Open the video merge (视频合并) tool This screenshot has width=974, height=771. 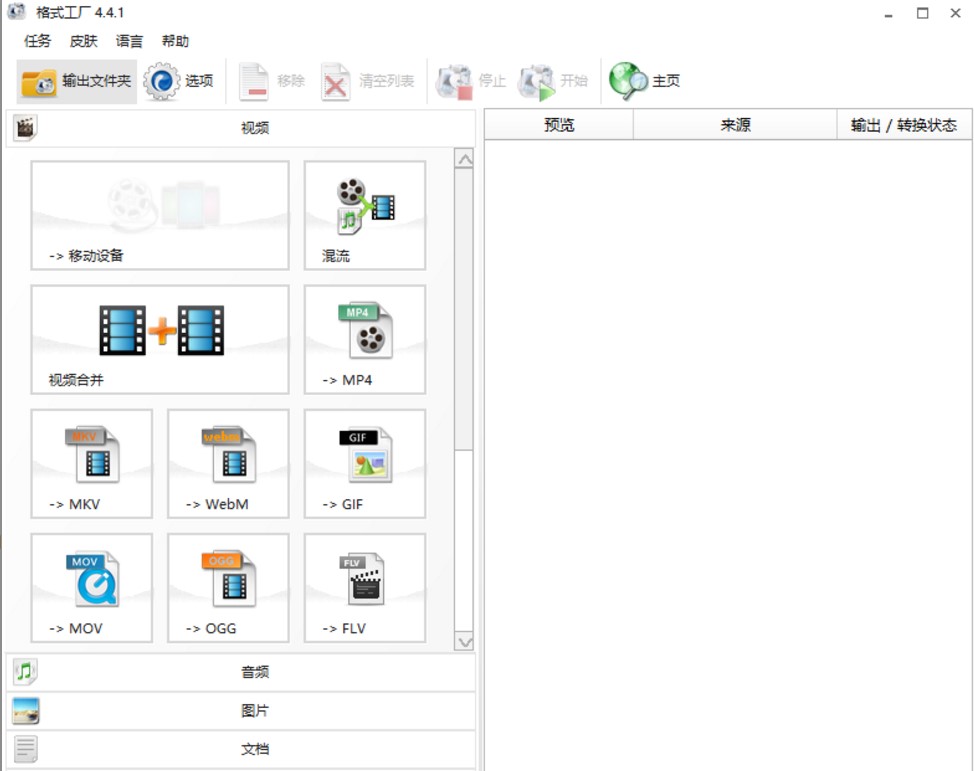(x=160, y=339)
